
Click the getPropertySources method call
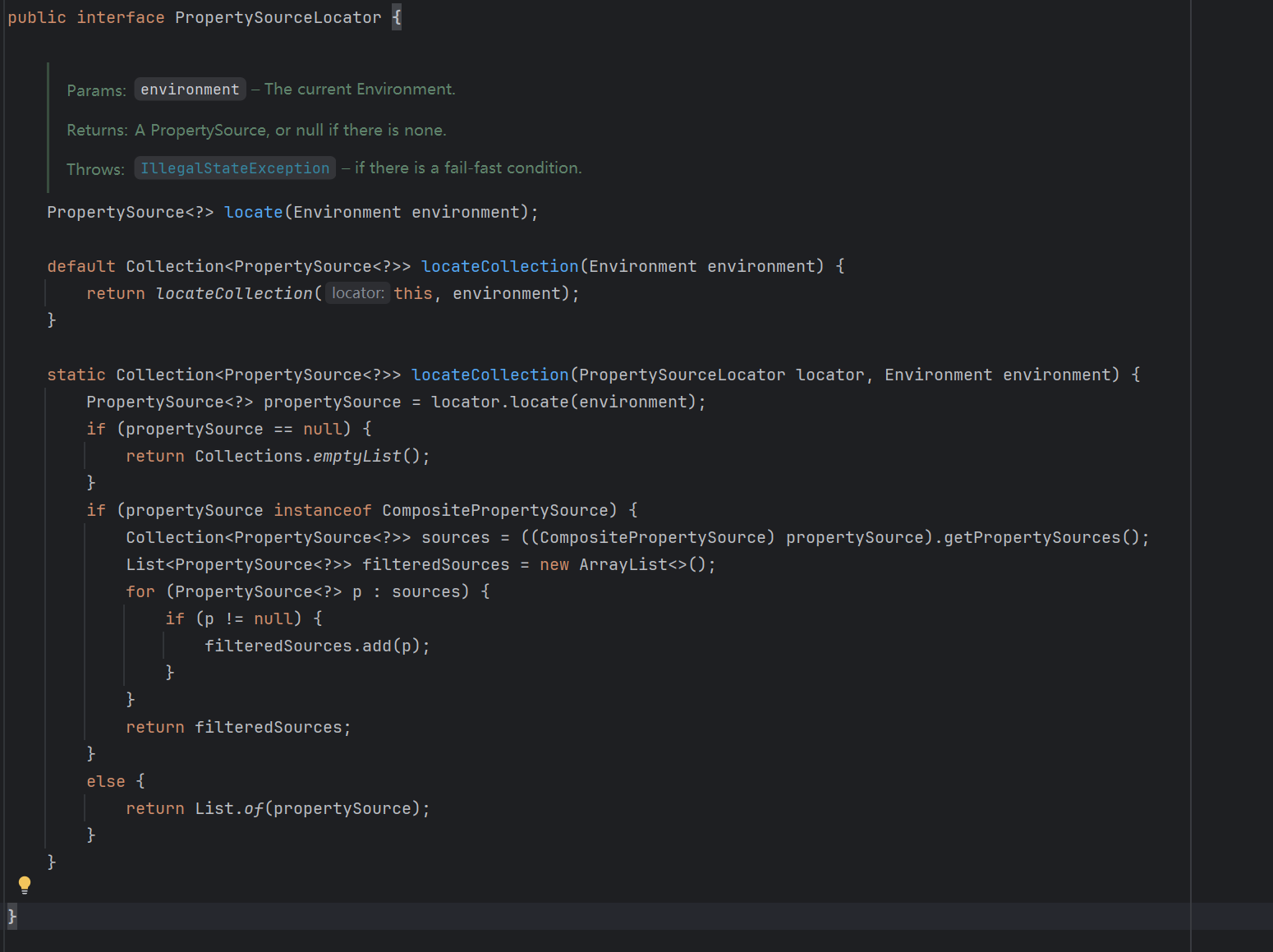point(1032,537)
